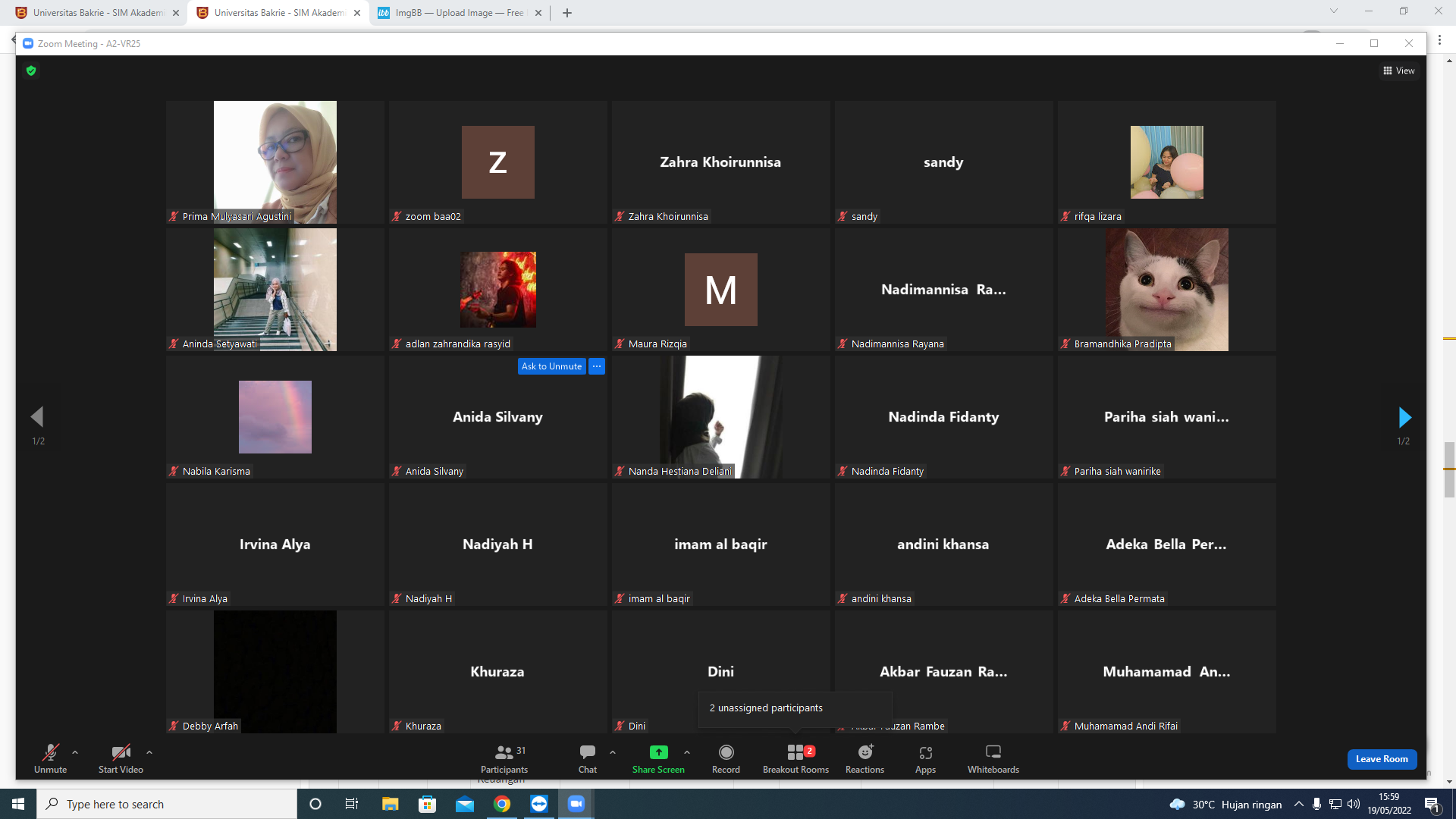Open audio options arrow beside Unmute
This screenshot has width=1456, height=819.
tap(75, 752)
